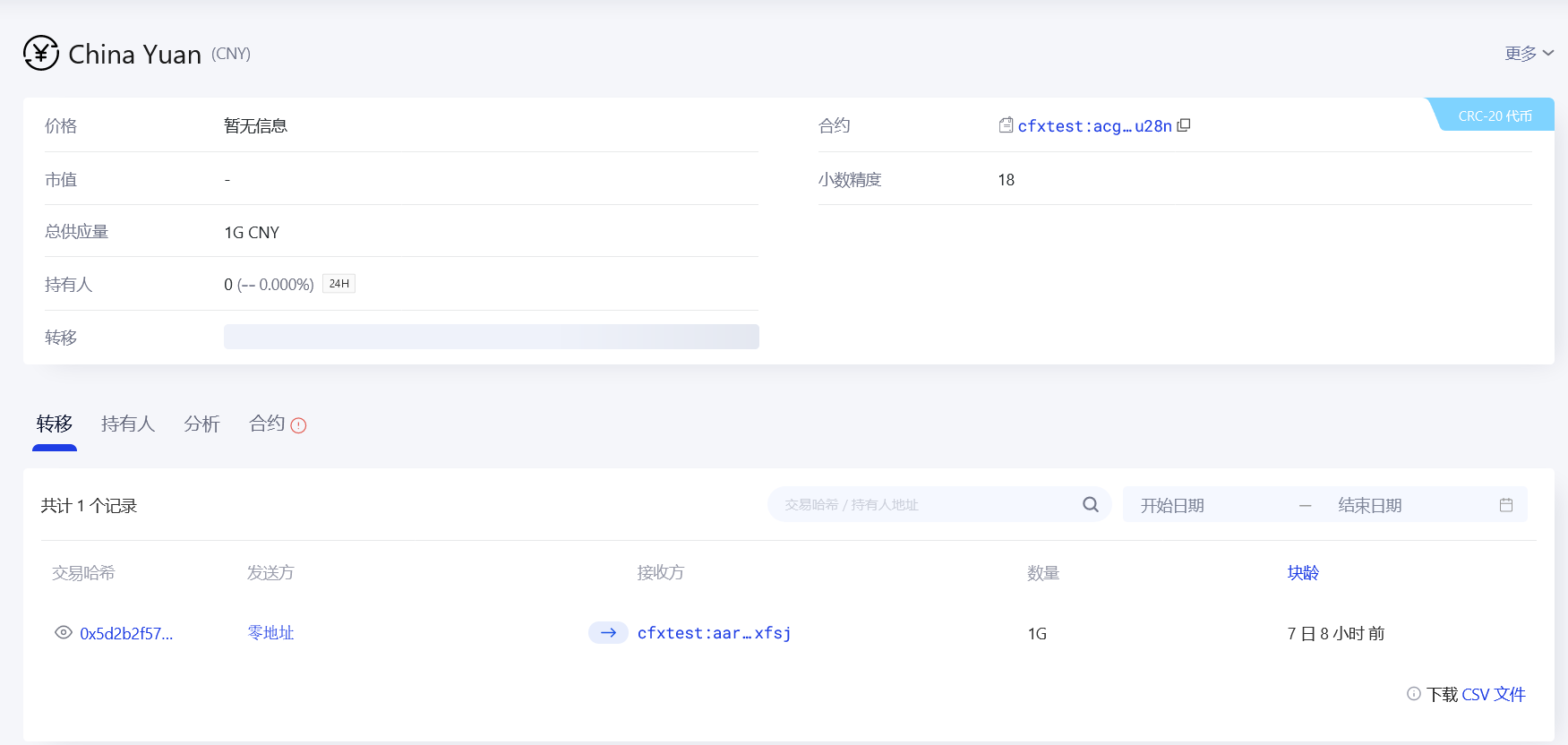
Task: Click the warning icon next to 合约 tab
Action: tap(299, 425)
